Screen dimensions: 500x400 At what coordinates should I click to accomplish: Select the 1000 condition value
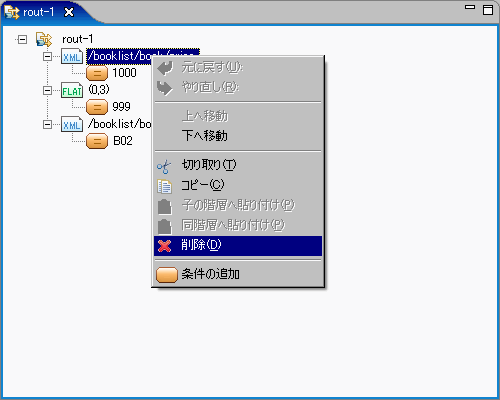tap(124, 73)
